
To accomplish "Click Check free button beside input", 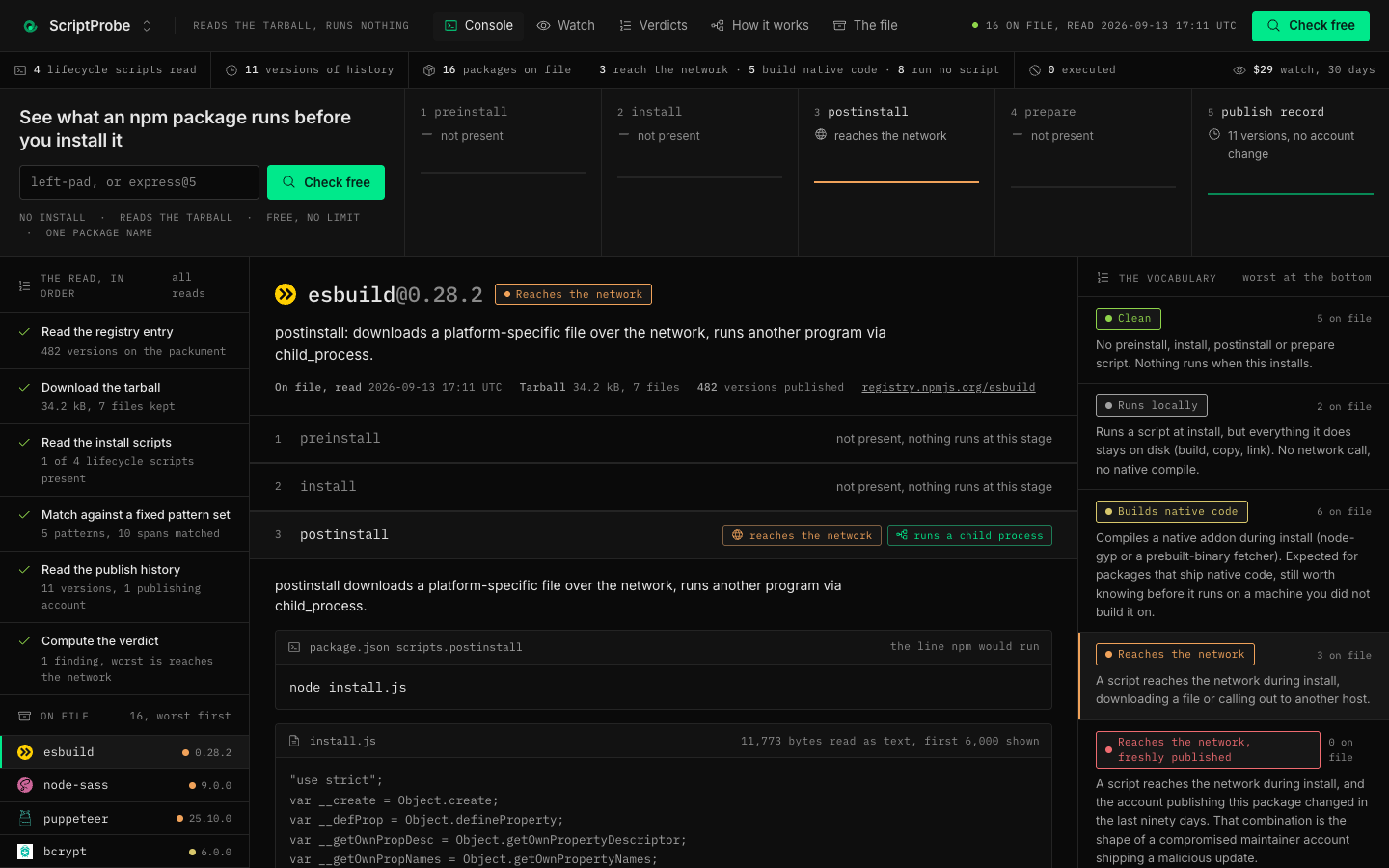I will 326,182.
